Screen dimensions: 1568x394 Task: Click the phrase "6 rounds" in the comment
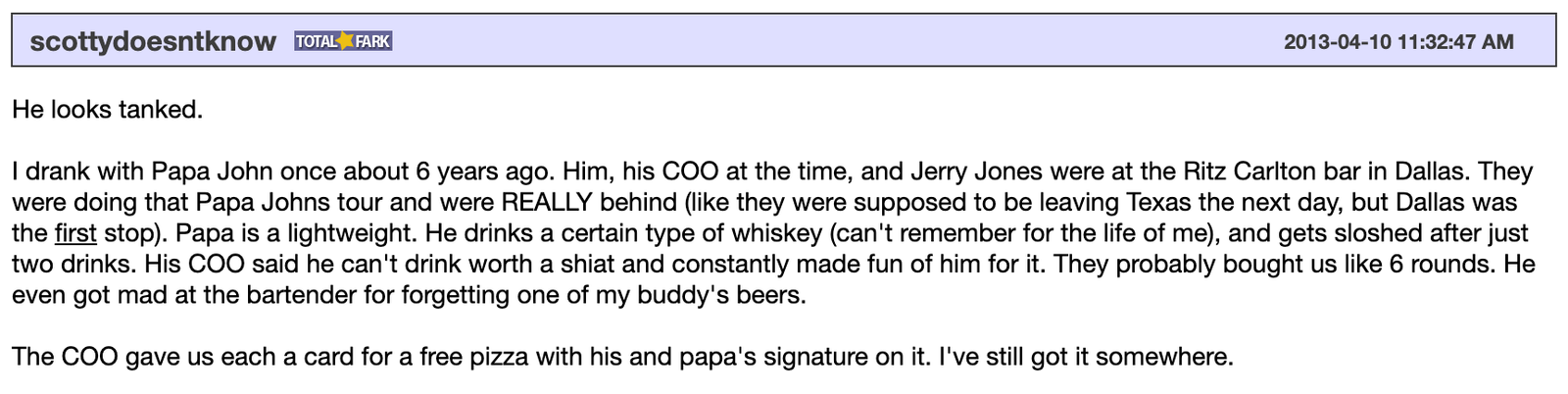tap(1441, 265)
